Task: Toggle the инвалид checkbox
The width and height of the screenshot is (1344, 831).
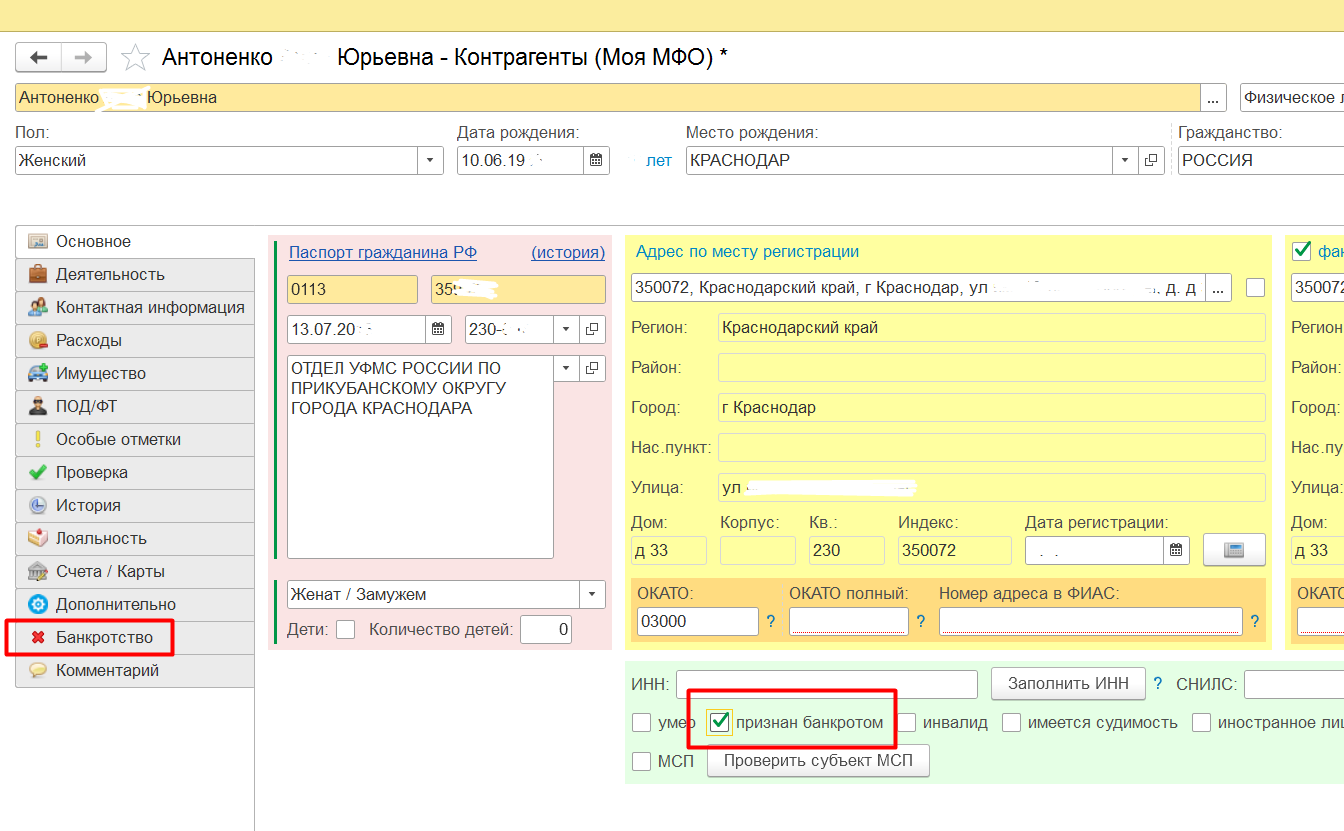Action: pyautogui.click(x=906, y=722)
